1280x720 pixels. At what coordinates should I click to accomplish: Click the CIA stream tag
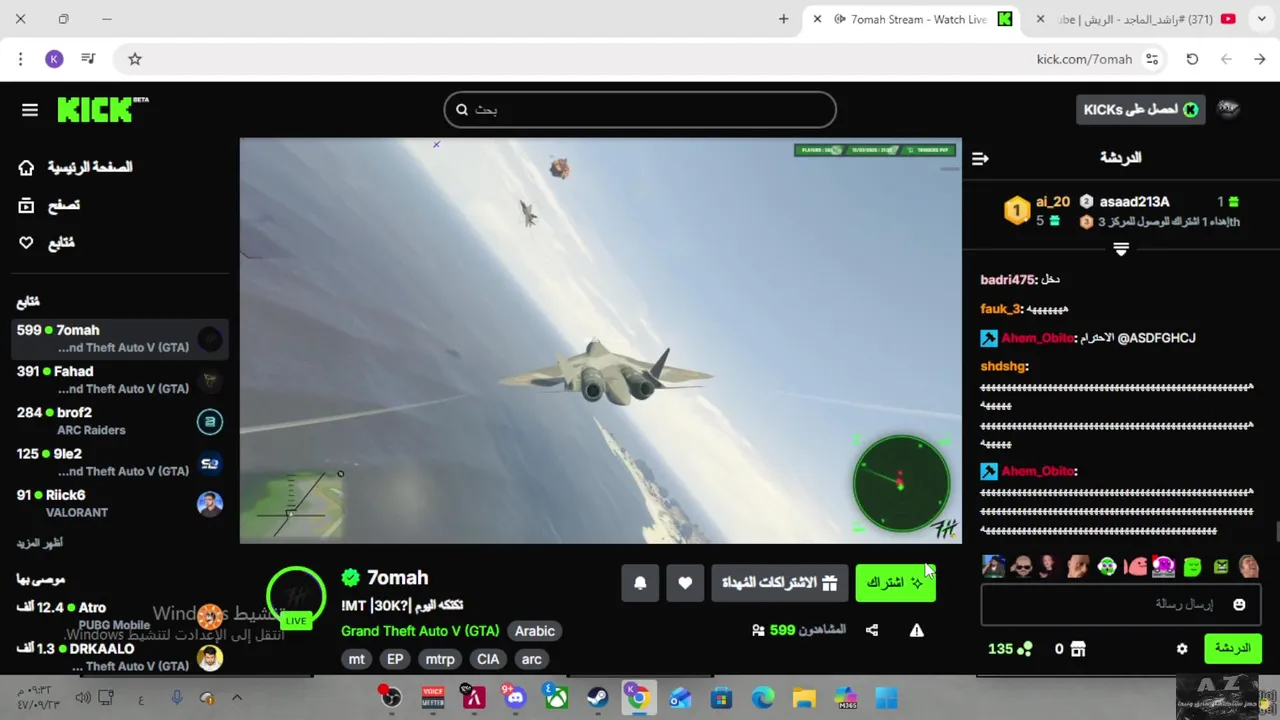488,659
